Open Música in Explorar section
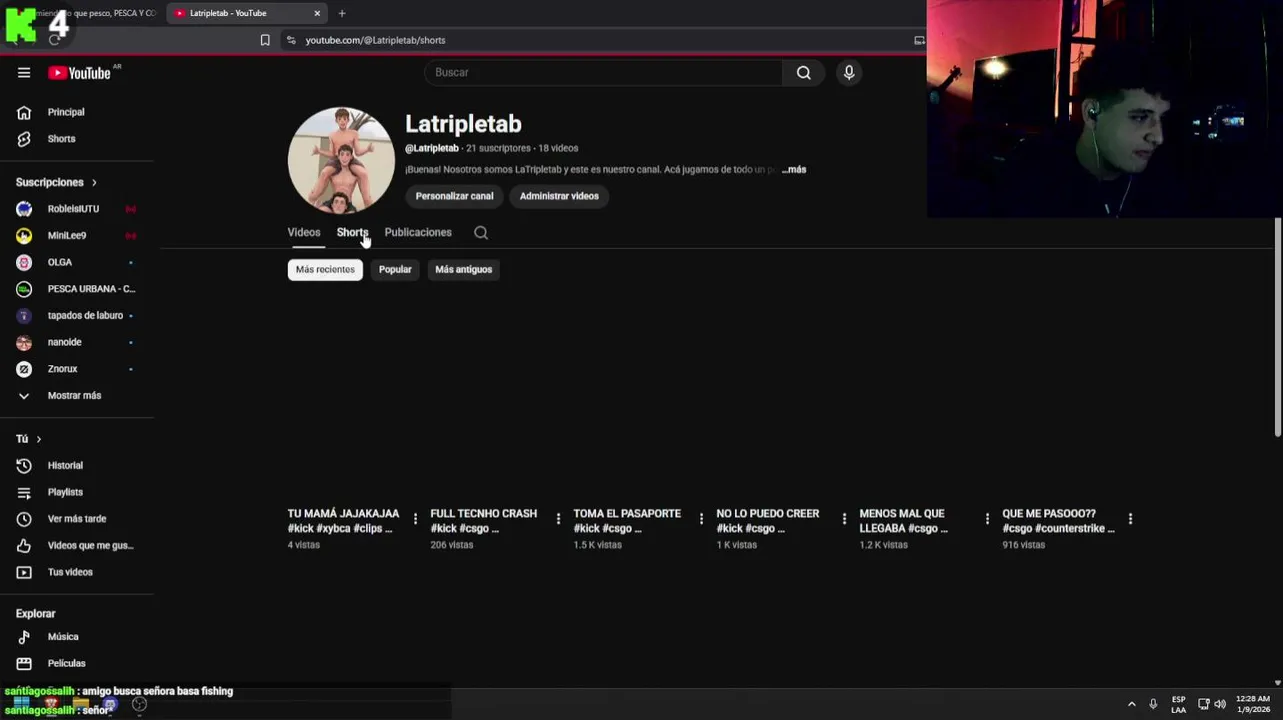Screen dimensions: 1283x720 click(63, 637)
